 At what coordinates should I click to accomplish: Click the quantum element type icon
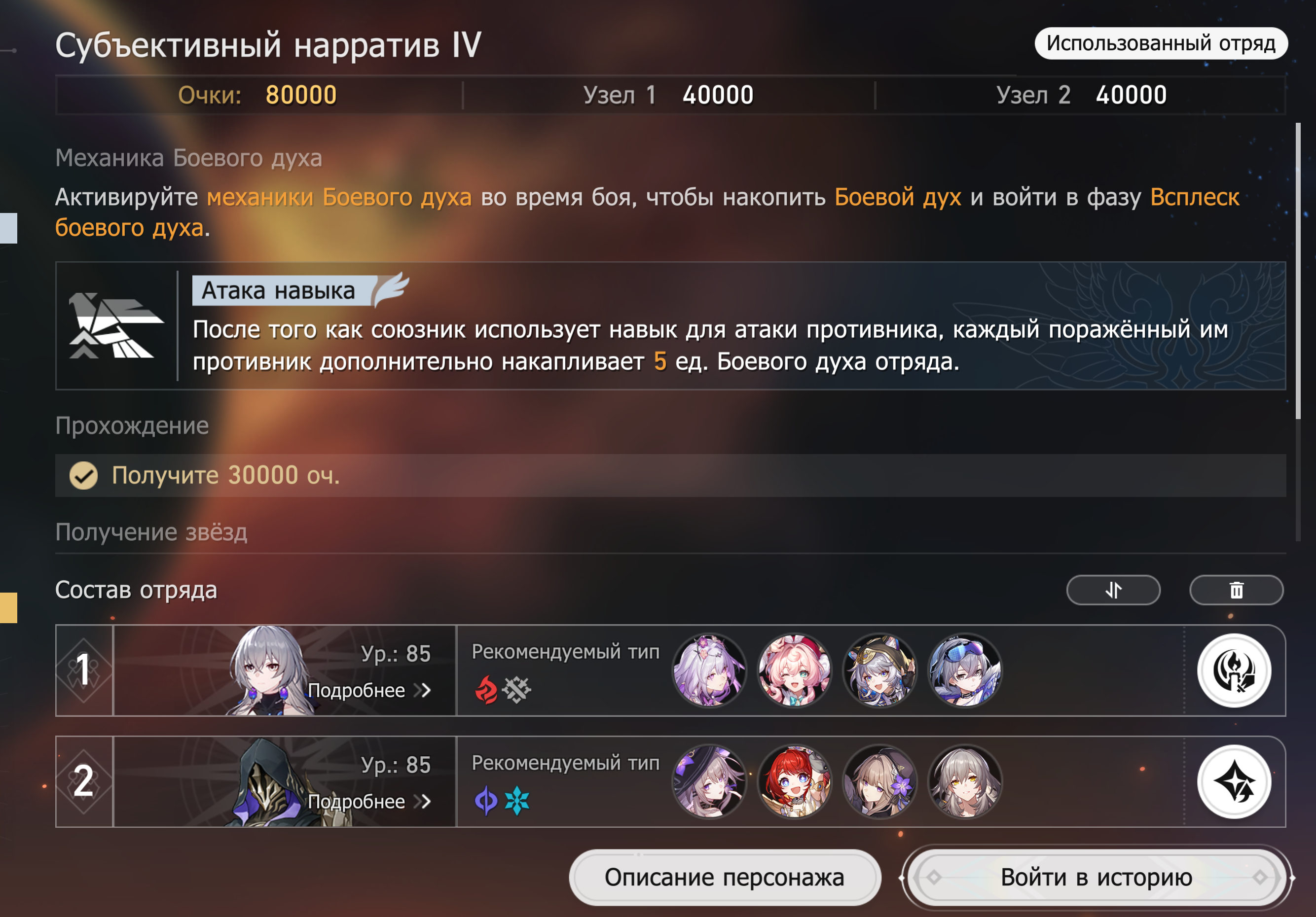(486, 801)
